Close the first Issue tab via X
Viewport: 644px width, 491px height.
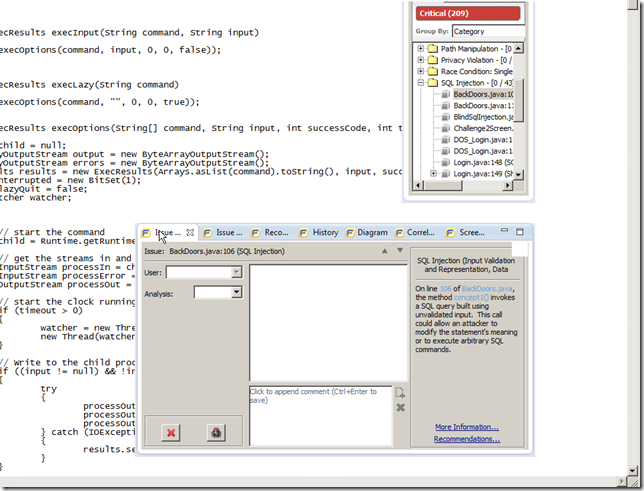(190, 232)
